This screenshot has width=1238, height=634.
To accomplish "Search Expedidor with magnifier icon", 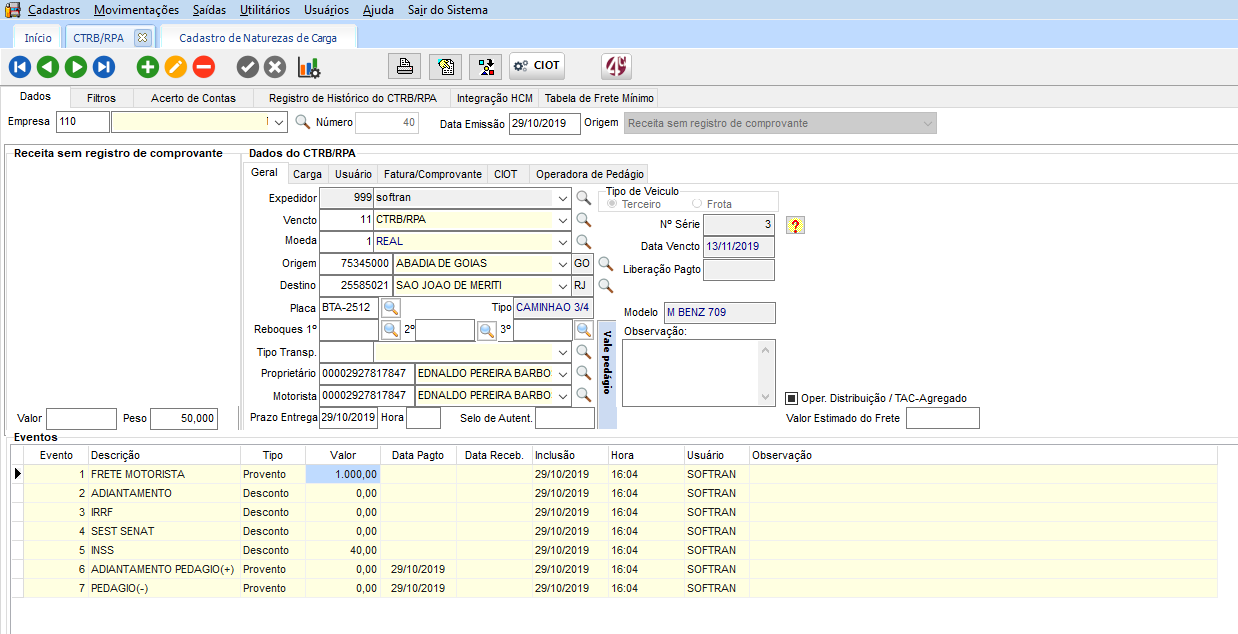I will (583, 198).
